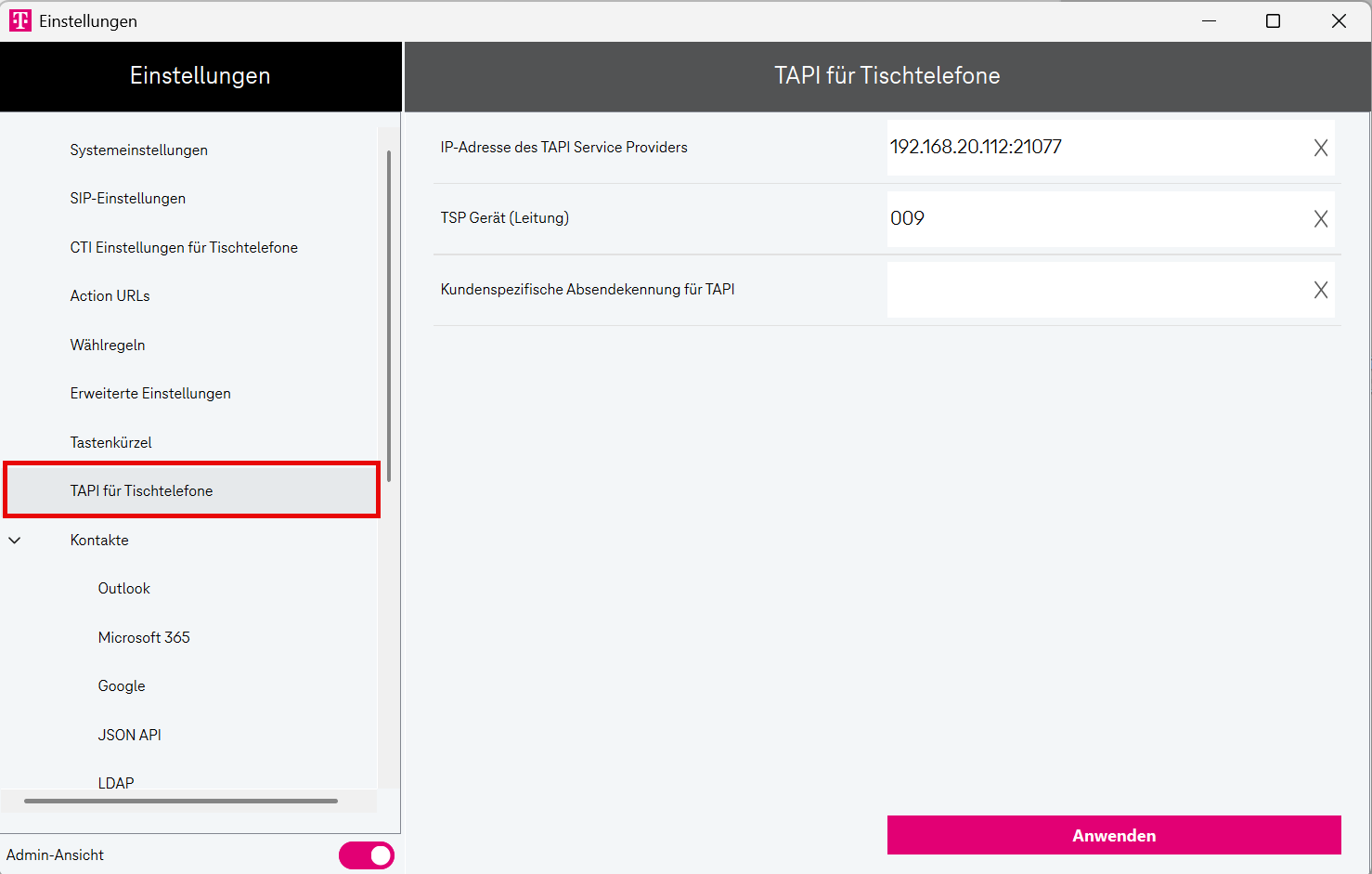Click the TSP Gerät input field

click(x=1095, y=219)
